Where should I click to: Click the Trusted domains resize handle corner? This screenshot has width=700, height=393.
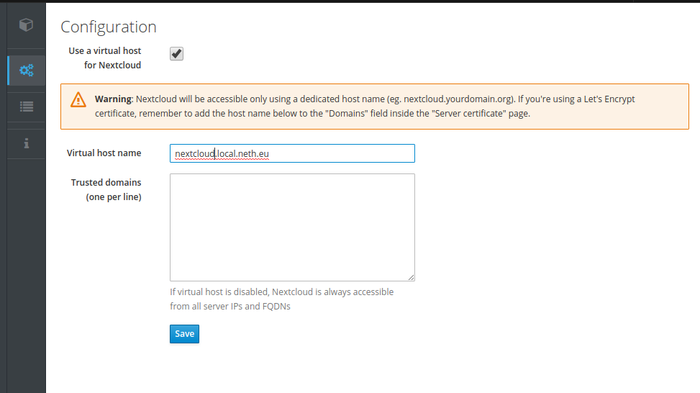click(411, 278)
